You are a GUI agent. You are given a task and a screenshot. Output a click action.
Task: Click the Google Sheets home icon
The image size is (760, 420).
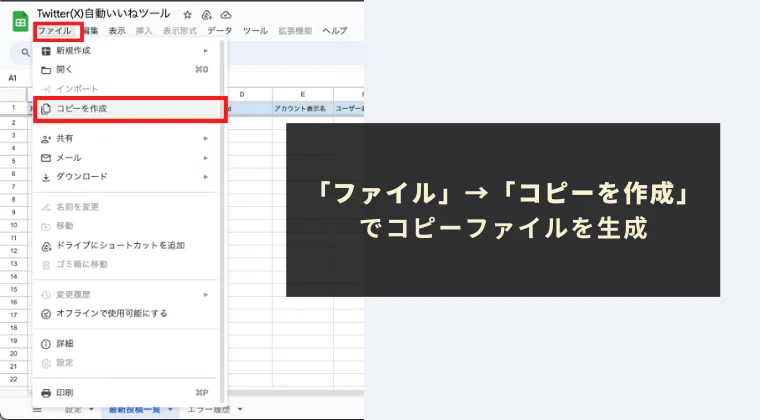pyautogui.click(x=20, y=22)
